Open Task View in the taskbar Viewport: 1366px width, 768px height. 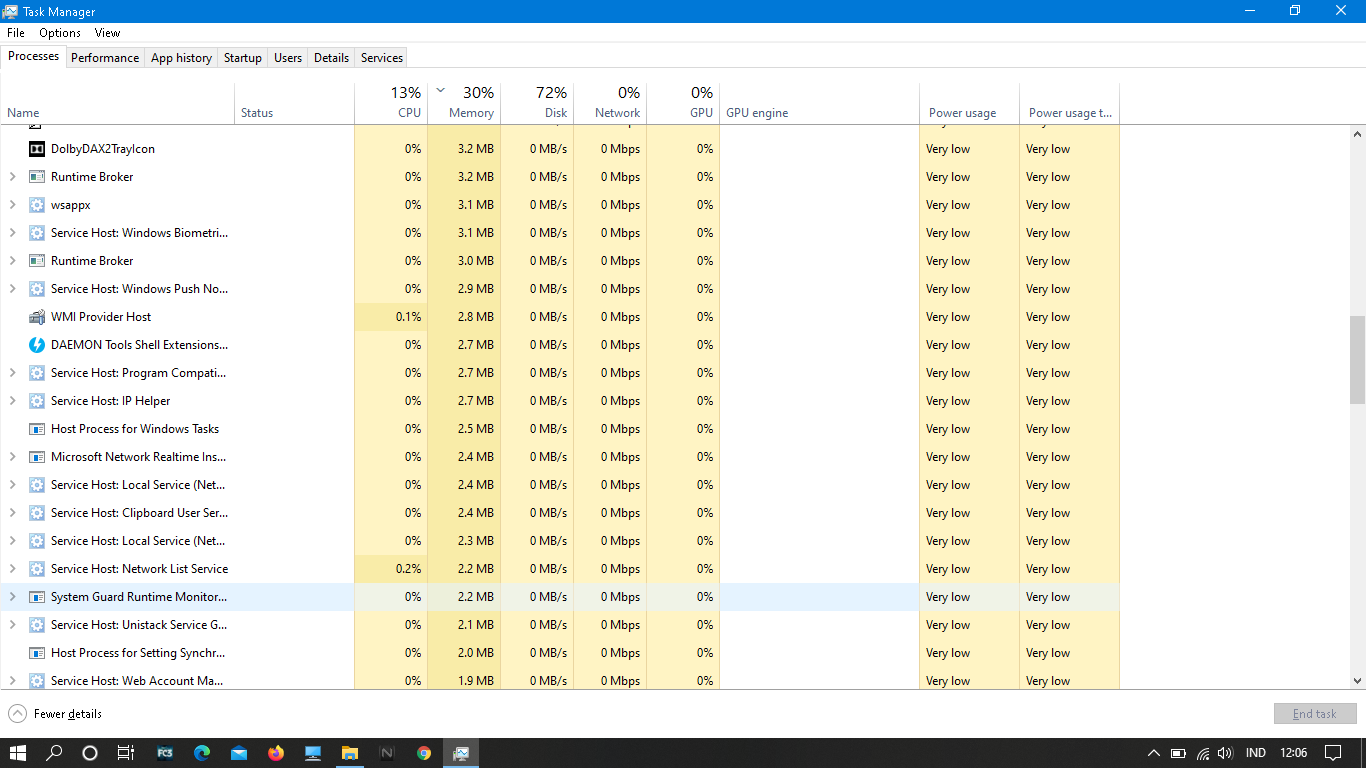point(125,753)
